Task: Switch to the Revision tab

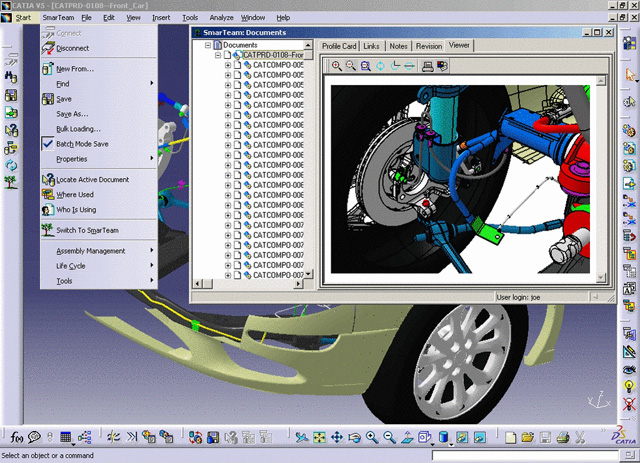Action: [x=428, y=46]
